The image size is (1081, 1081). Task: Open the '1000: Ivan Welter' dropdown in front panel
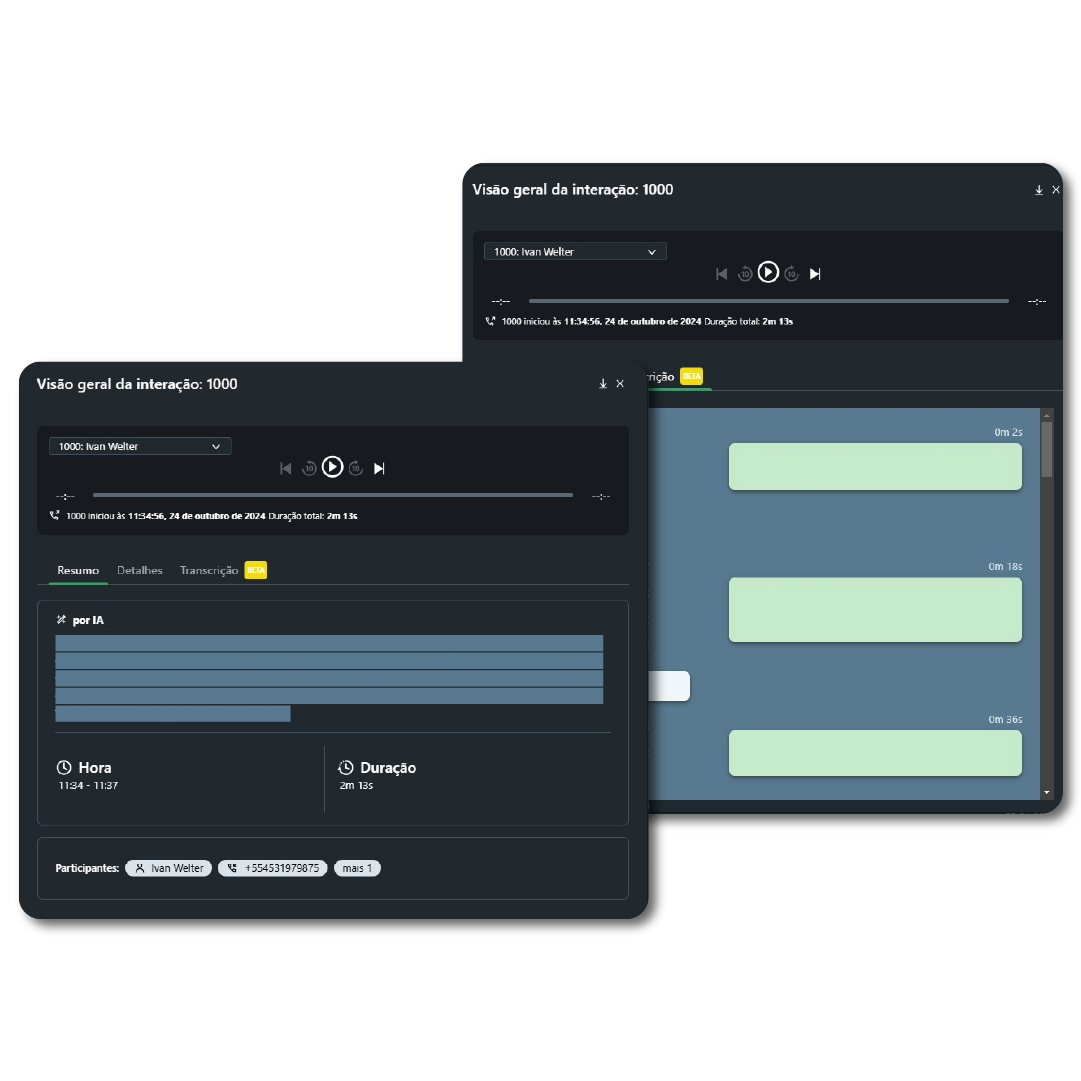pos(140,447)
